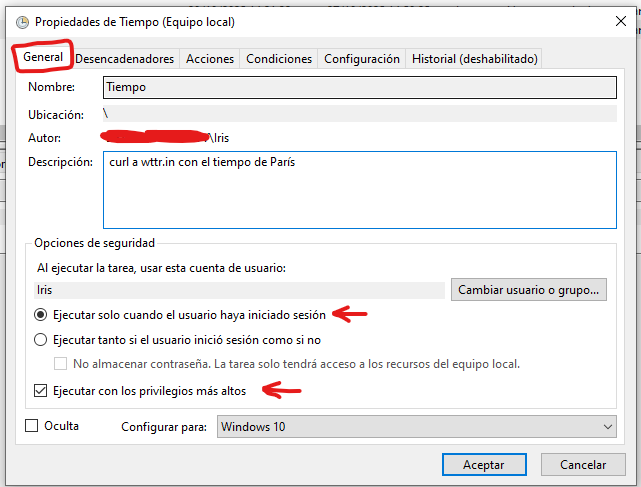Click the Cancelar button

[x=583, y=465]
